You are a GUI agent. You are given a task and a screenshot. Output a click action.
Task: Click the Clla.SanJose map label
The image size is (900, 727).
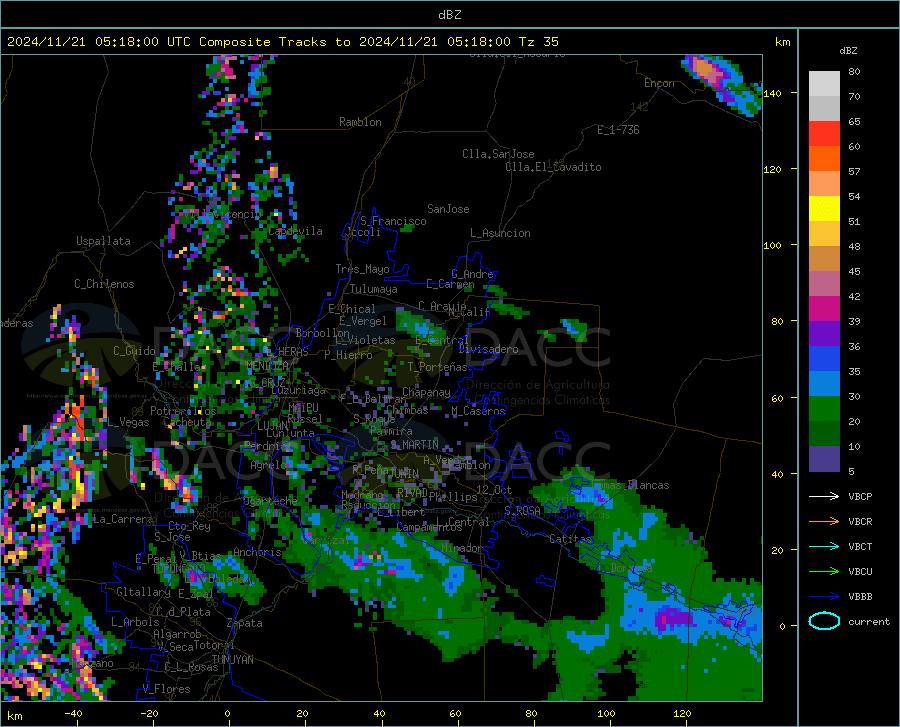(498, 154)
